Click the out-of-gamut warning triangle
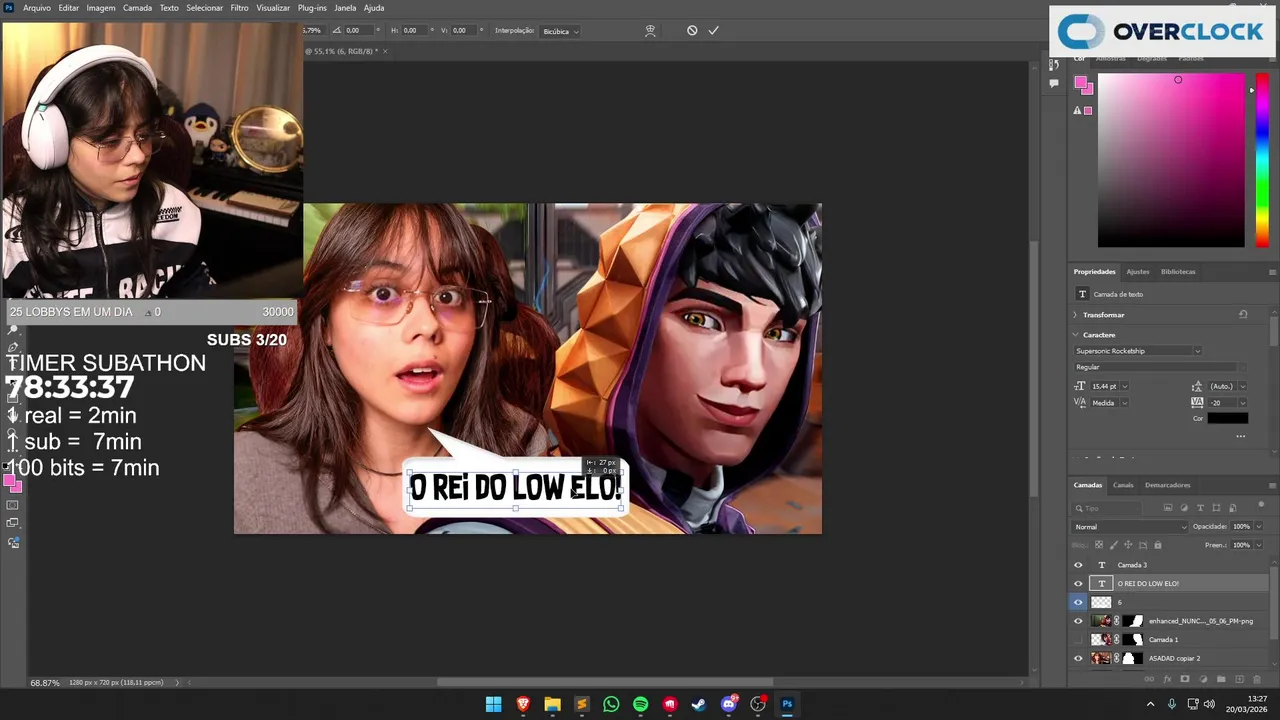 pos(1078,110)
